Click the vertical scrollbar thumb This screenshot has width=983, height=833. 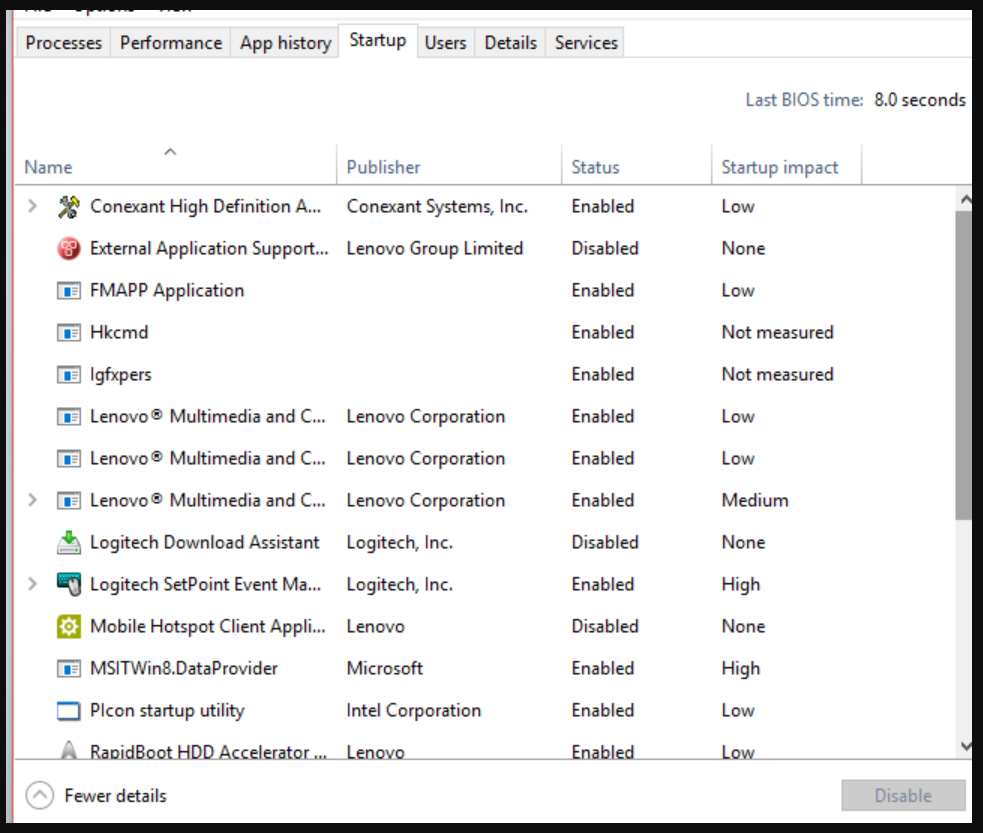pos(964,365)
